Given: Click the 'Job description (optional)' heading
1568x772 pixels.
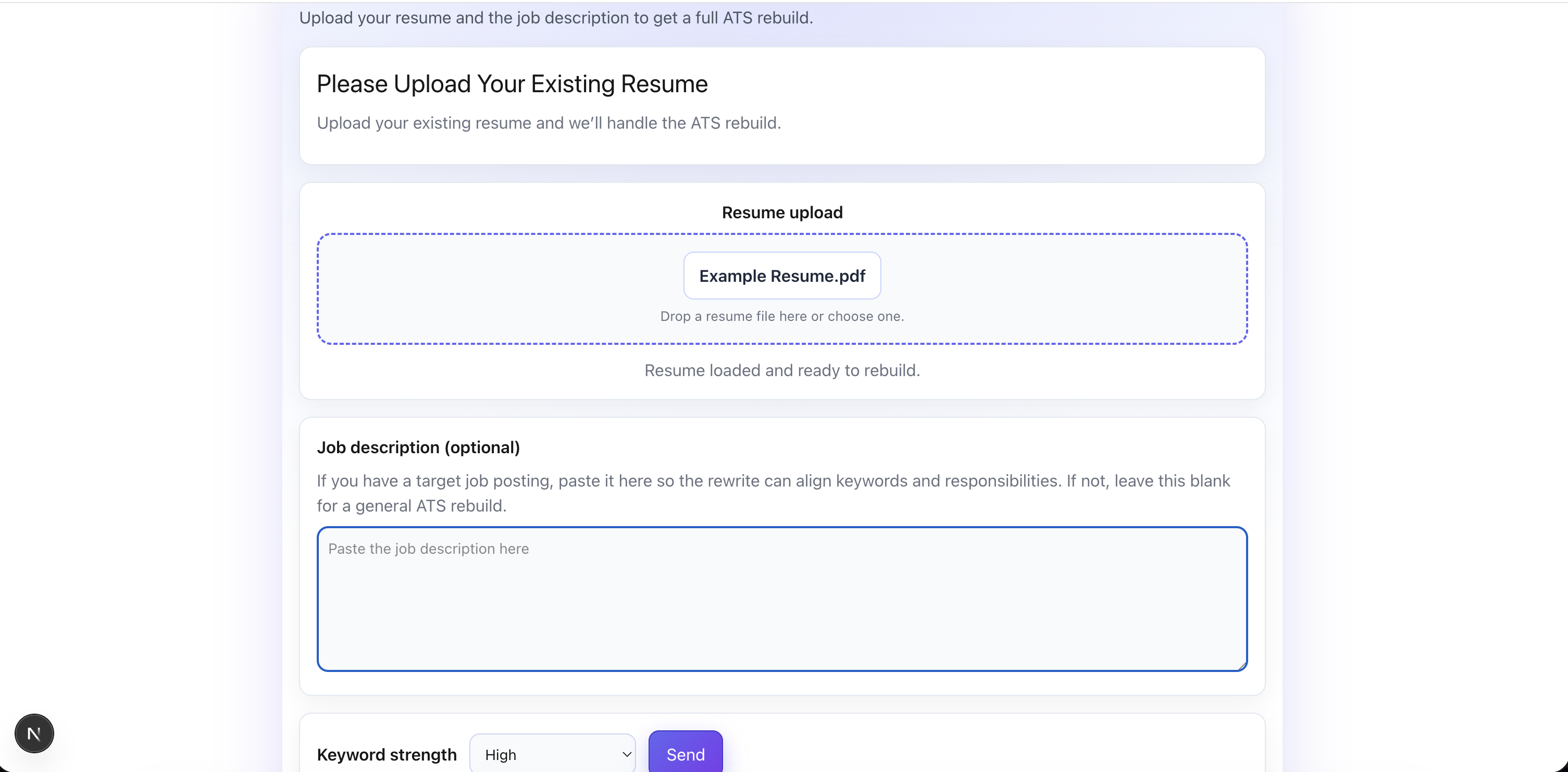Looking at the screenshot, I should point(418,447).
